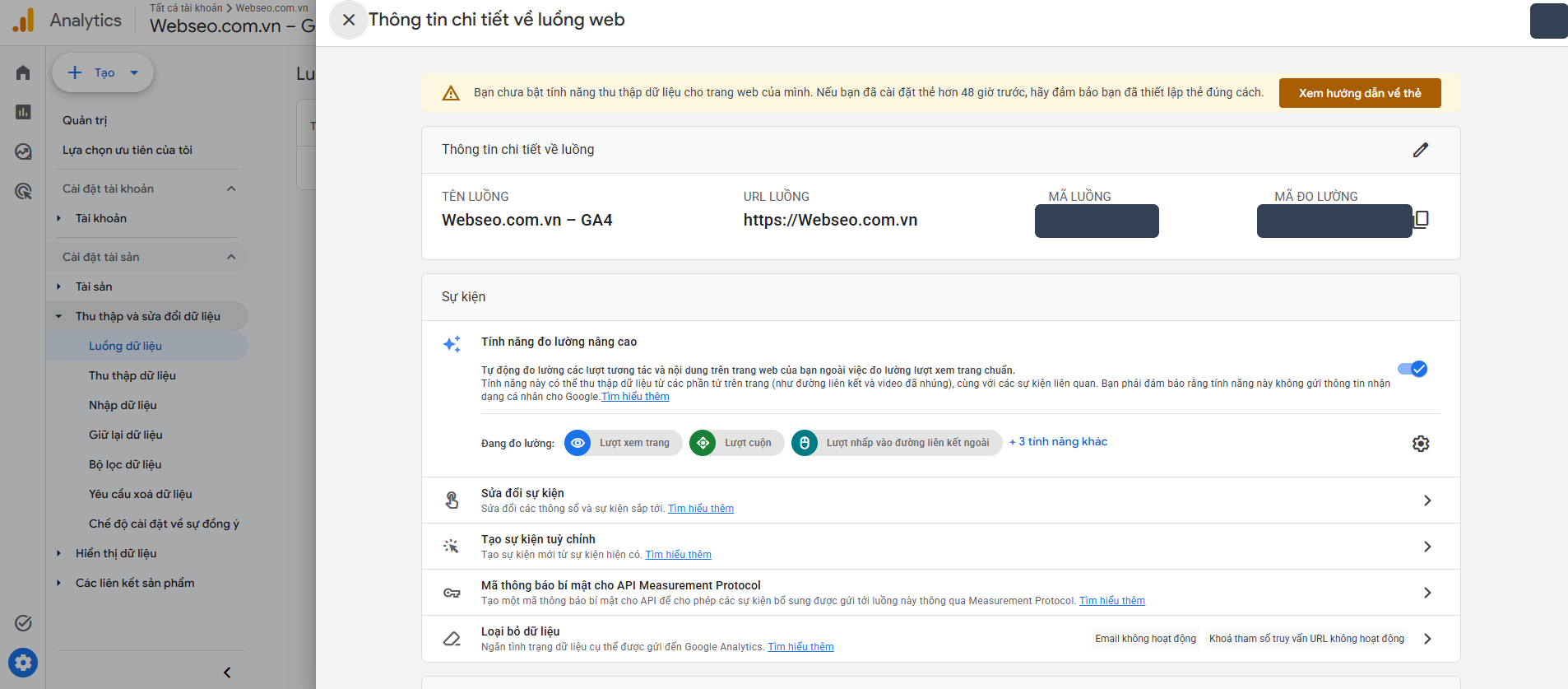
Task: Close the web stream details panel
Action: 349,20
